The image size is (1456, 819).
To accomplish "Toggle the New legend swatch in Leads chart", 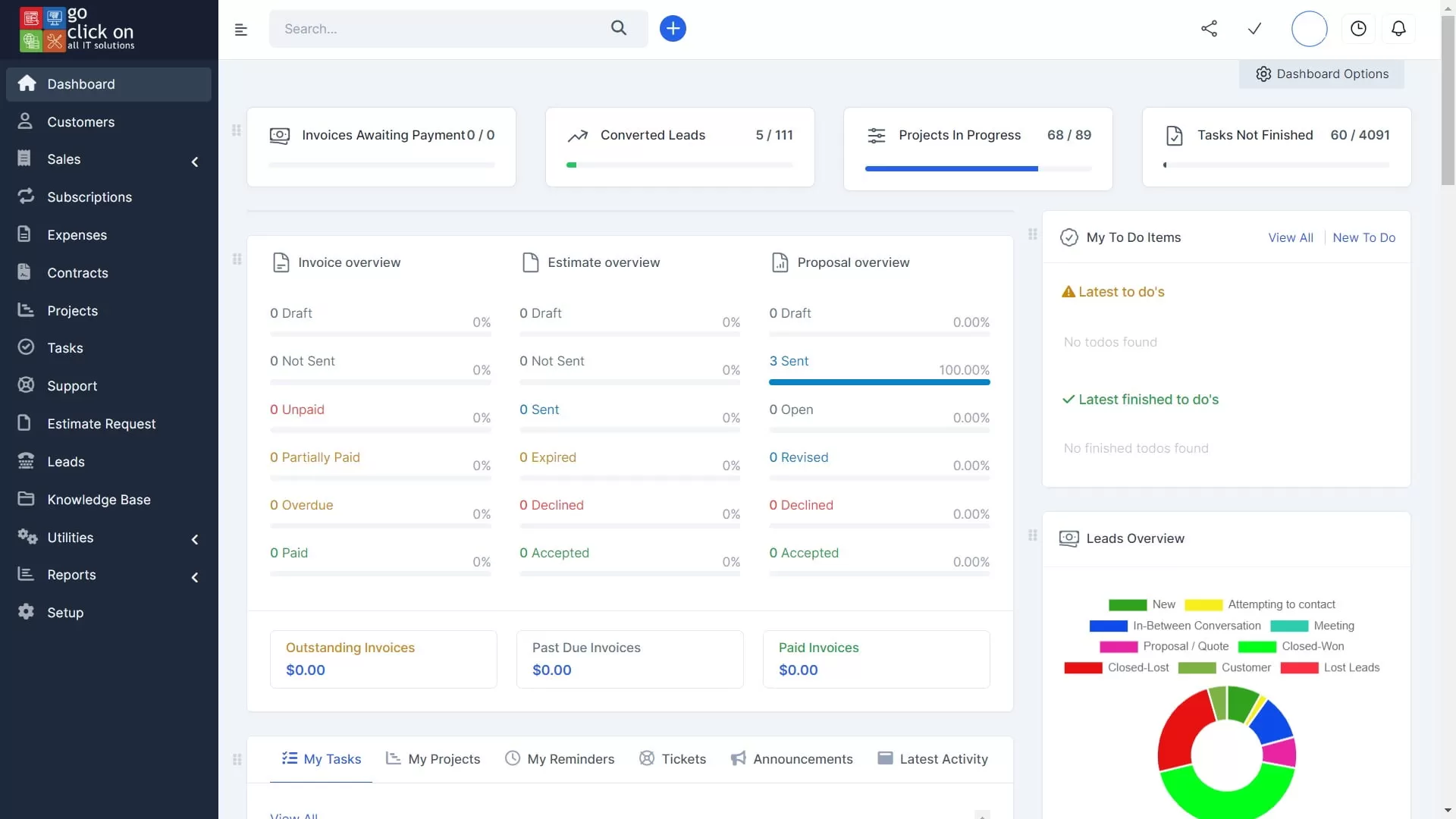I will click(1127, 605).
